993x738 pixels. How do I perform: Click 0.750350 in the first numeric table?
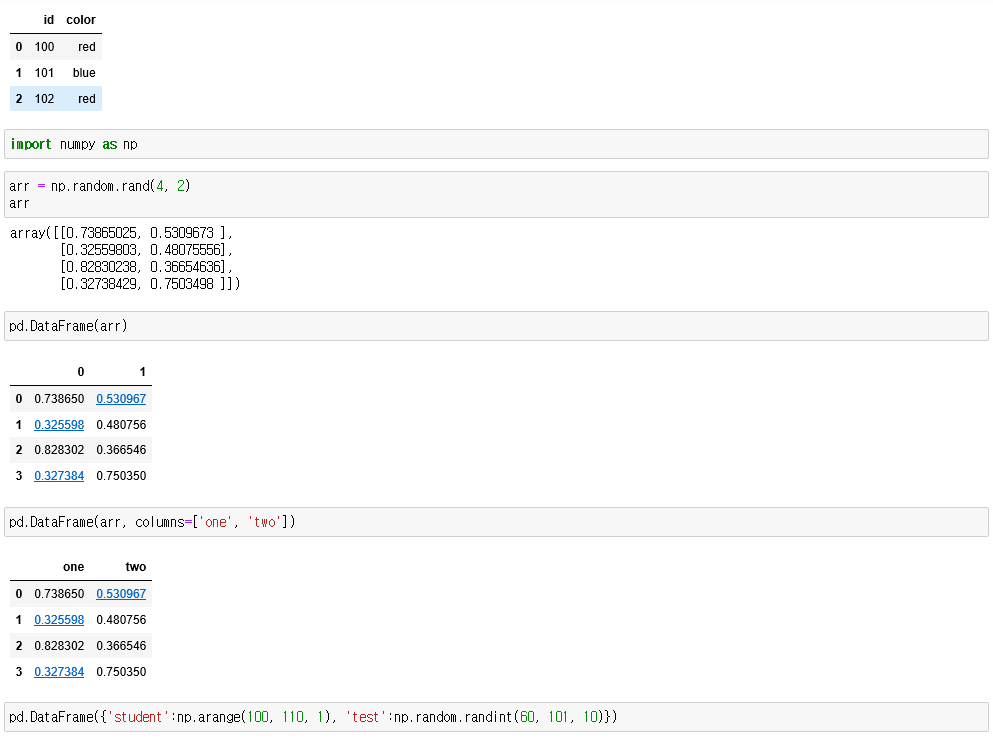[x=121, y=476]
